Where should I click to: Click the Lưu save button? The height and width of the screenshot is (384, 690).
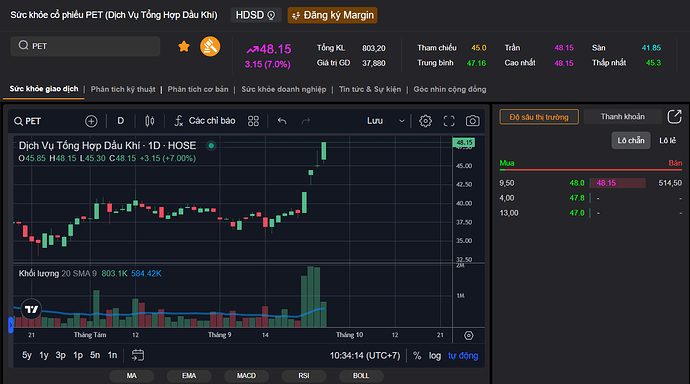[x=375, y=121]
